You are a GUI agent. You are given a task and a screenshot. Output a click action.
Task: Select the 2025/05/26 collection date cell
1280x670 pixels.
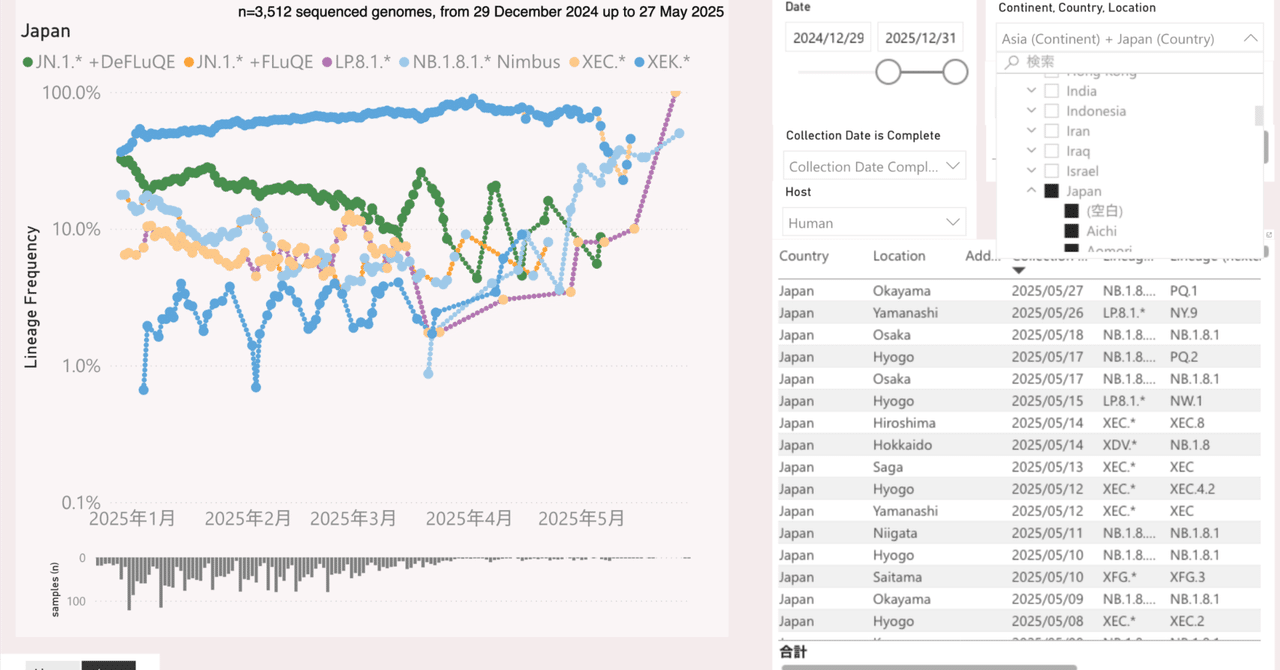click(1047, 313)
